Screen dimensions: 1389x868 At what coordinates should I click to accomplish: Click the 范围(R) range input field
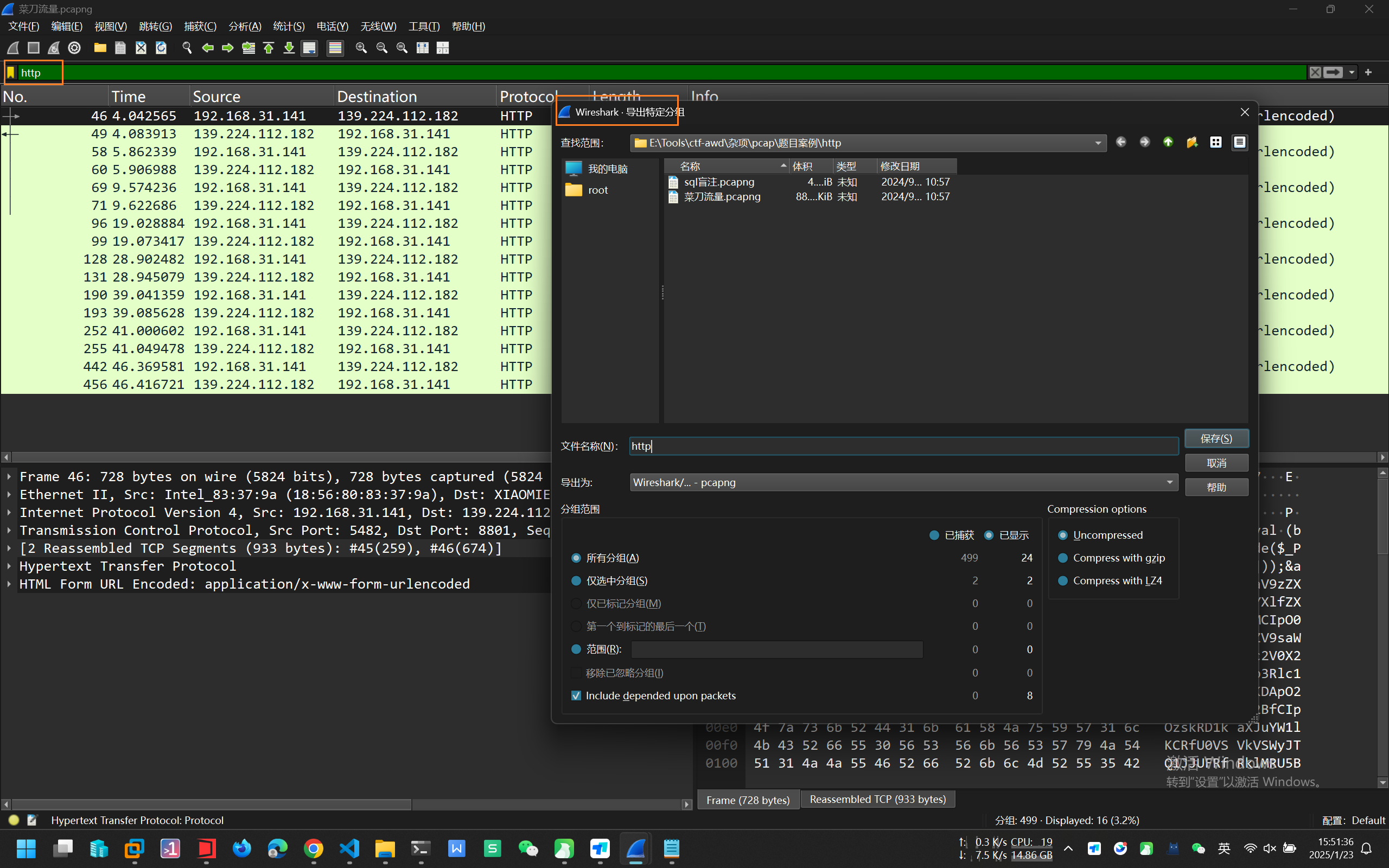pyautogui.click(x=776, y=649)
